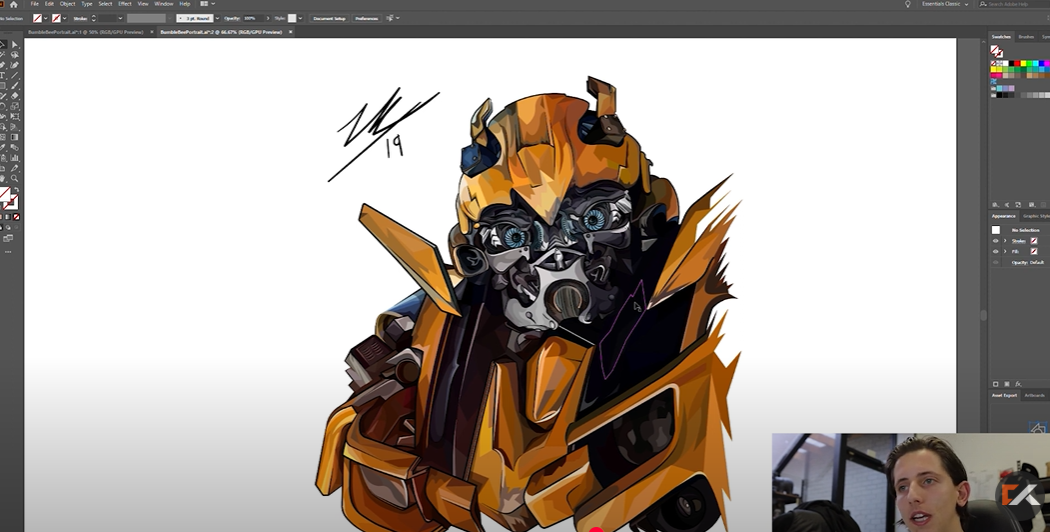
Task: Click the Change Screen Mode icon
Action: coord(8,238)
